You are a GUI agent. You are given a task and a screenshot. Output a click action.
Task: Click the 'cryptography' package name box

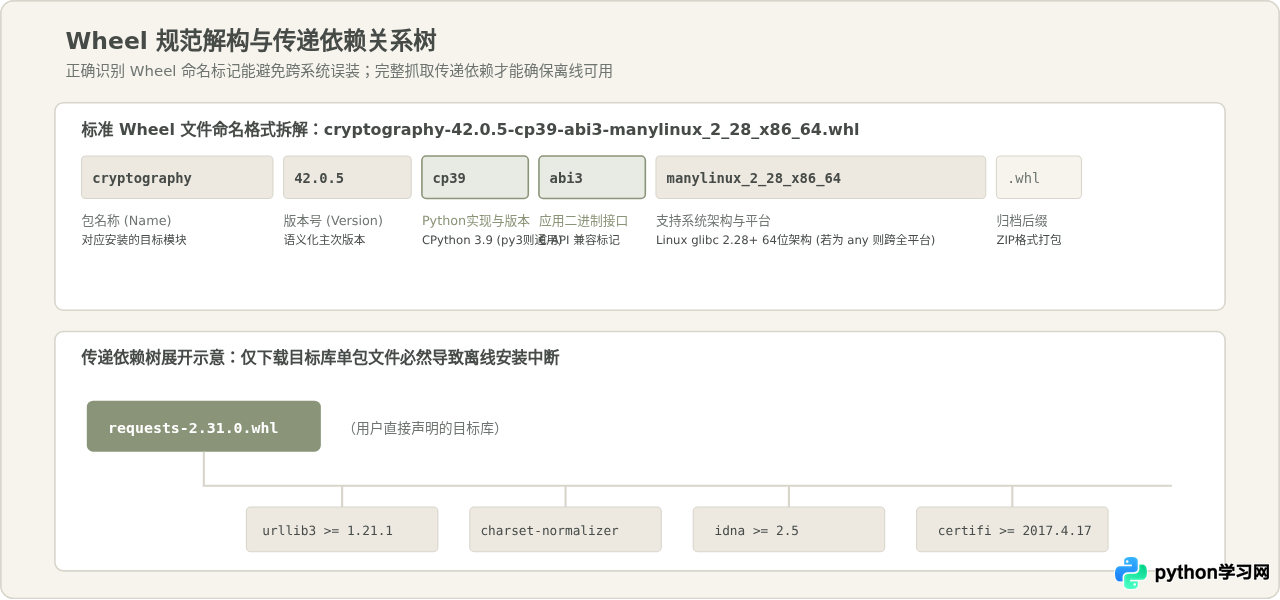[x=177, y=177]
